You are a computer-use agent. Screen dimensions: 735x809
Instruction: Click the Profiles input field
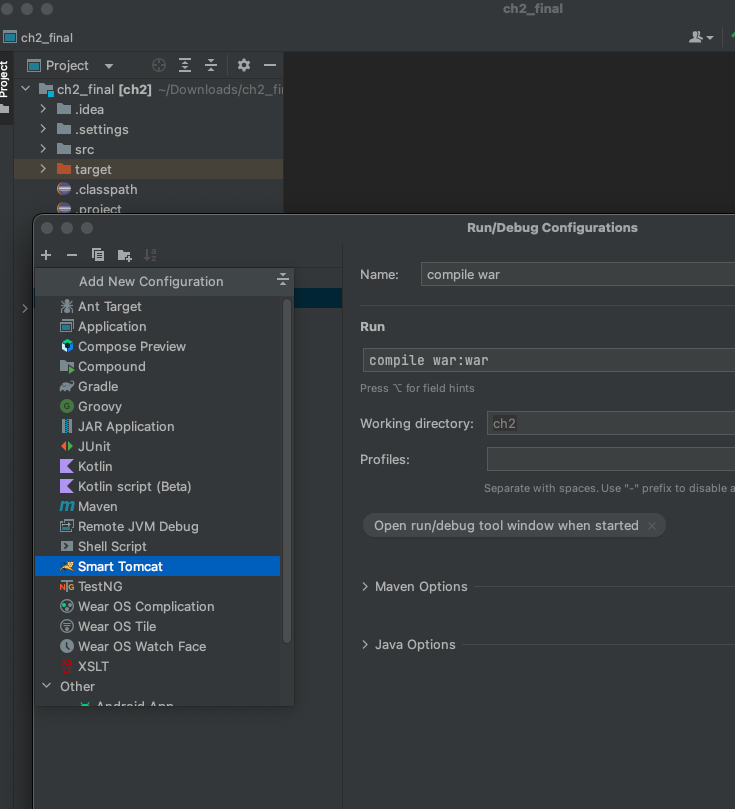pos(611,459)
